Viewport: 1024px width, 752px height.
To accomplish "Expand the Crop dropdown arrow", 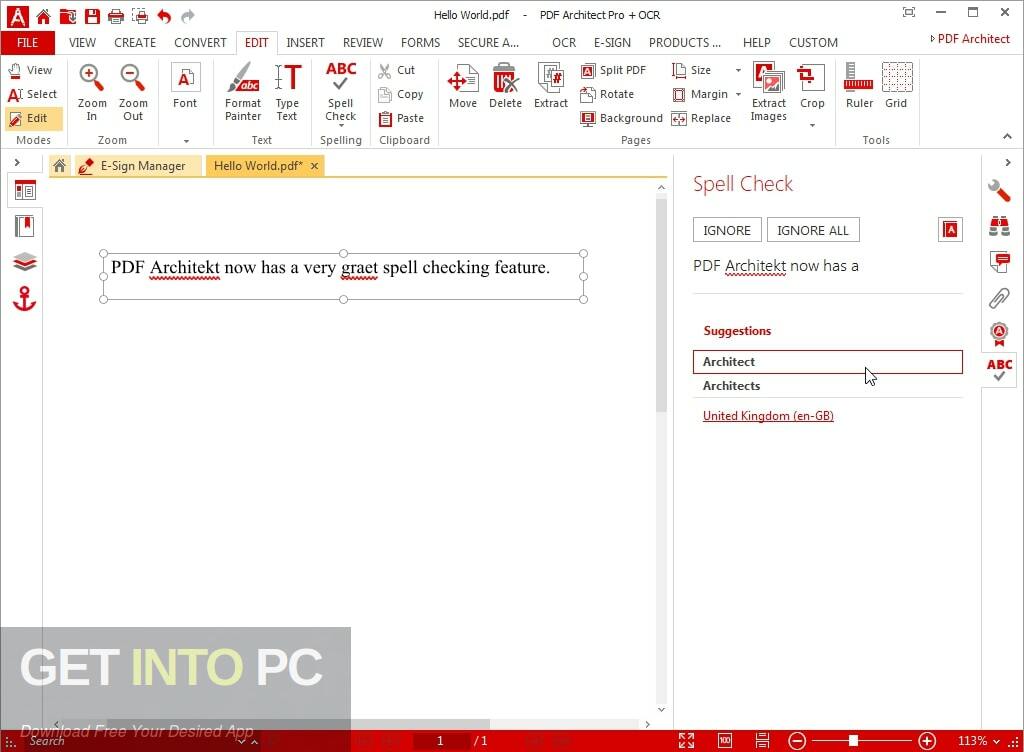I will click(812, 125).
